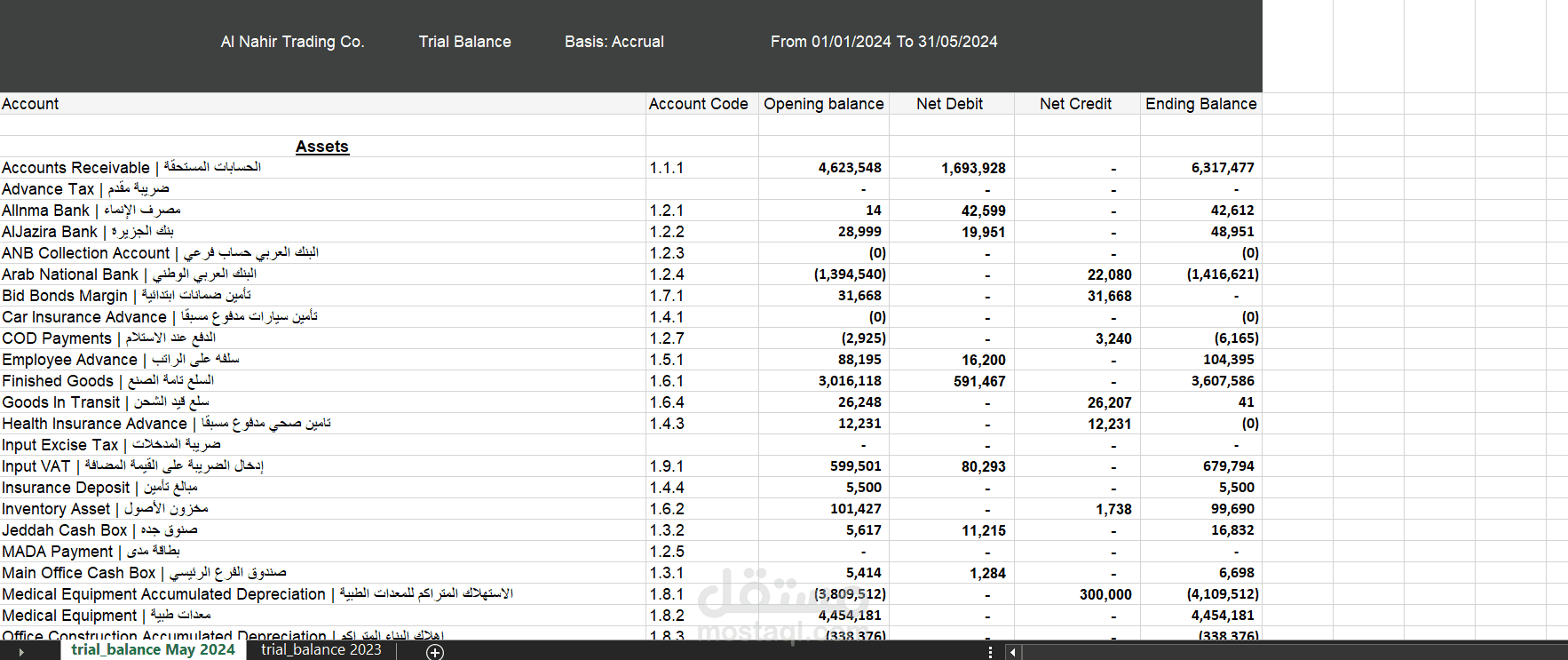
Task: Select the Account header cell
Action: [322, 104]
